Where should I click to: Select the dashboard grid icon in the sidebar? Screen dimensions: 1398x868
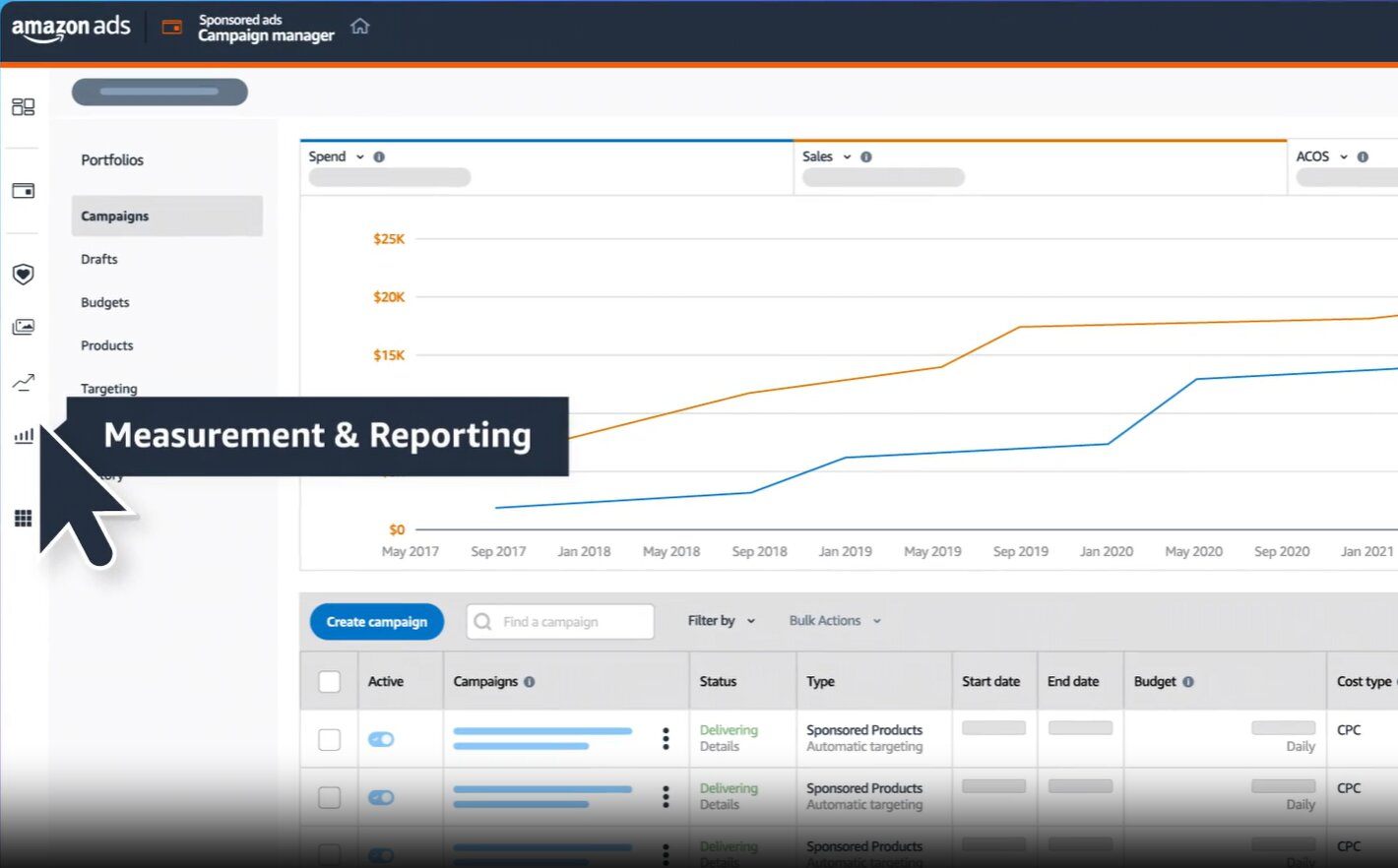click(23, 106)
